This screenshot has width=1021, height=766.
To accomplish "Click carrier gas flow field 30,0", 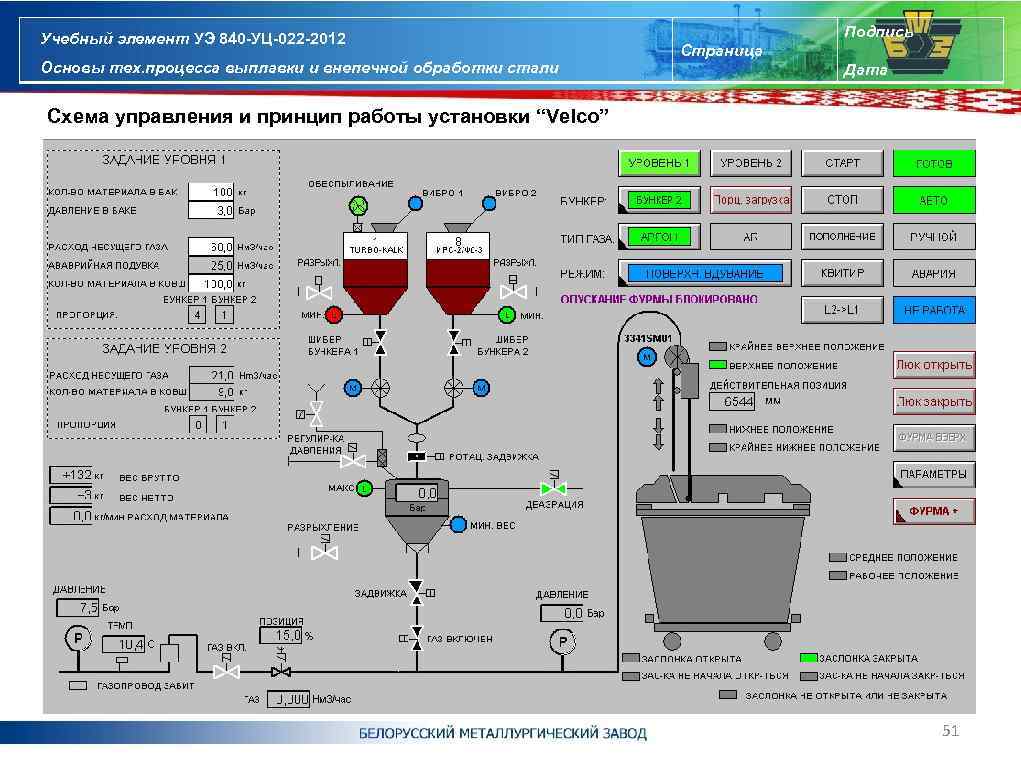I will pyautogui.click(x=211, y=246).
